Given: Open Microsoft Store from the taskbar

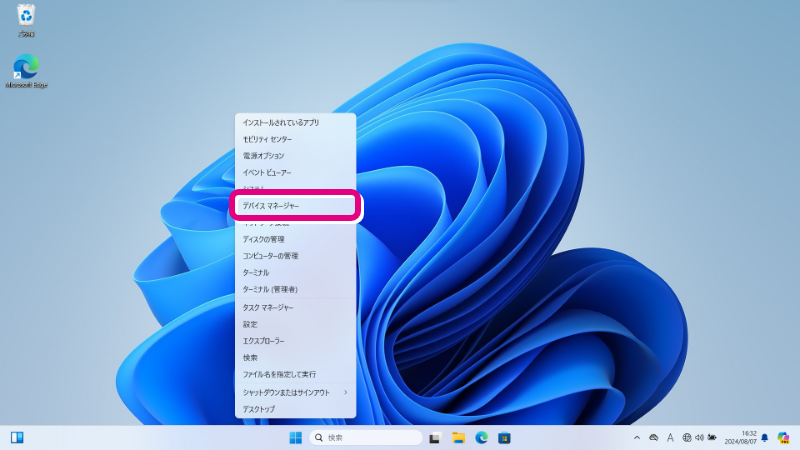Looking at the screenshot, I should (505, 438).
